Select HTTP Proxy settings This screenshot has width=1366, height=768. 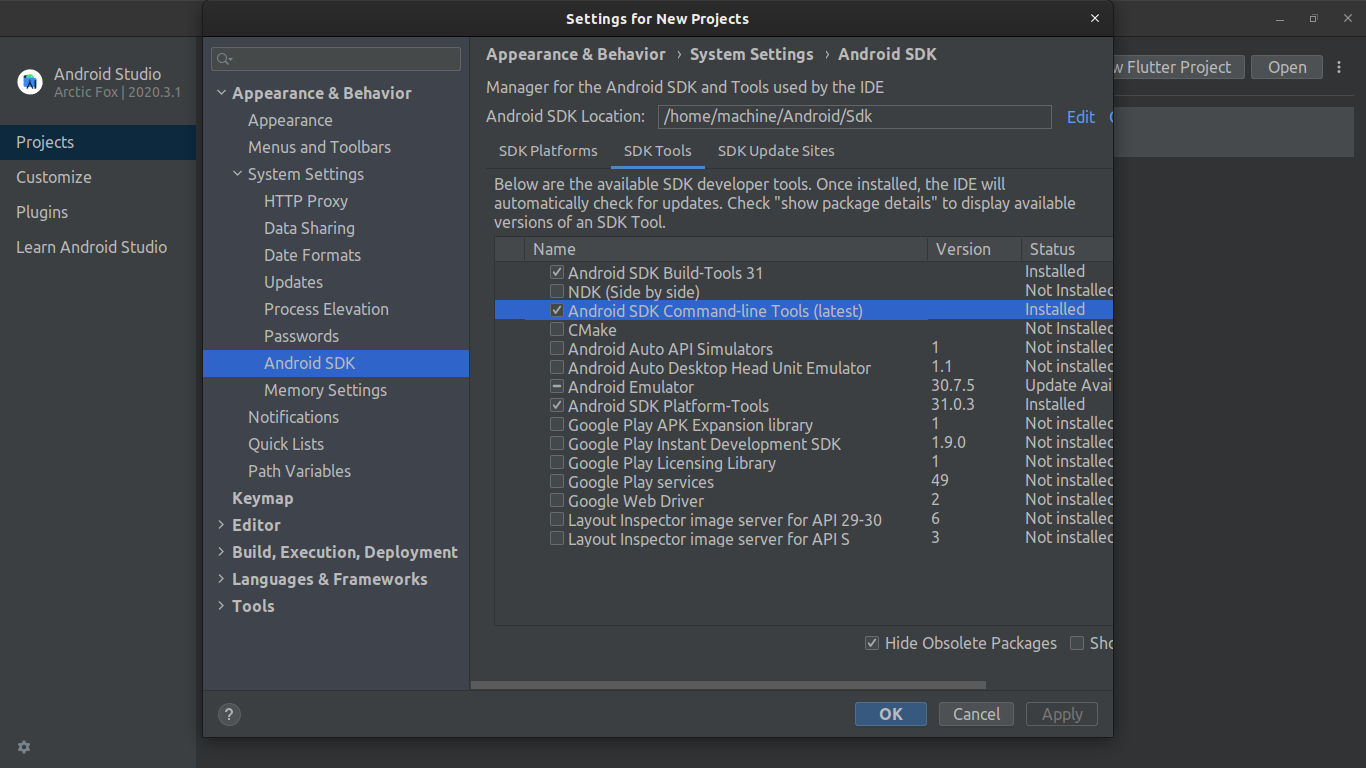tap(306, 201)
